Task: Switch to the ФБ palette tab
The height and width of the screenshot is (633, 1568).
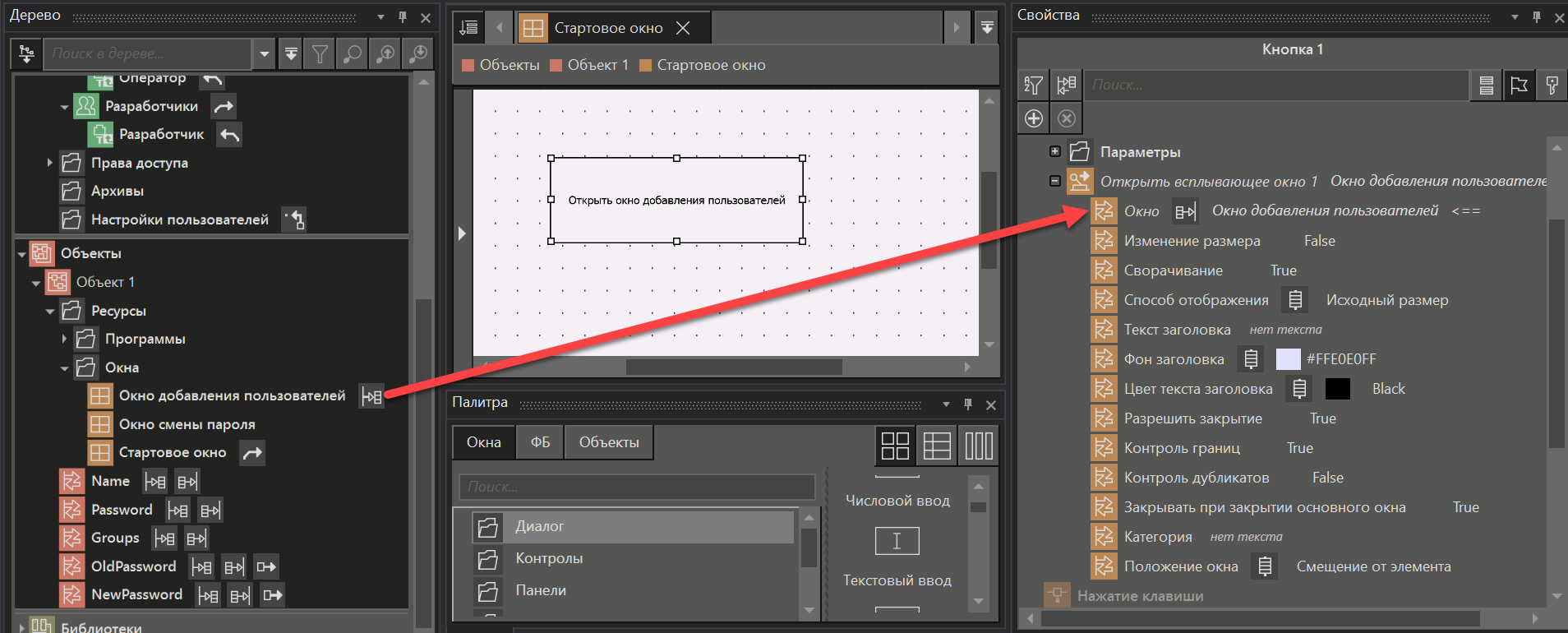Action: pyautogui.click(x=540, y=442)
